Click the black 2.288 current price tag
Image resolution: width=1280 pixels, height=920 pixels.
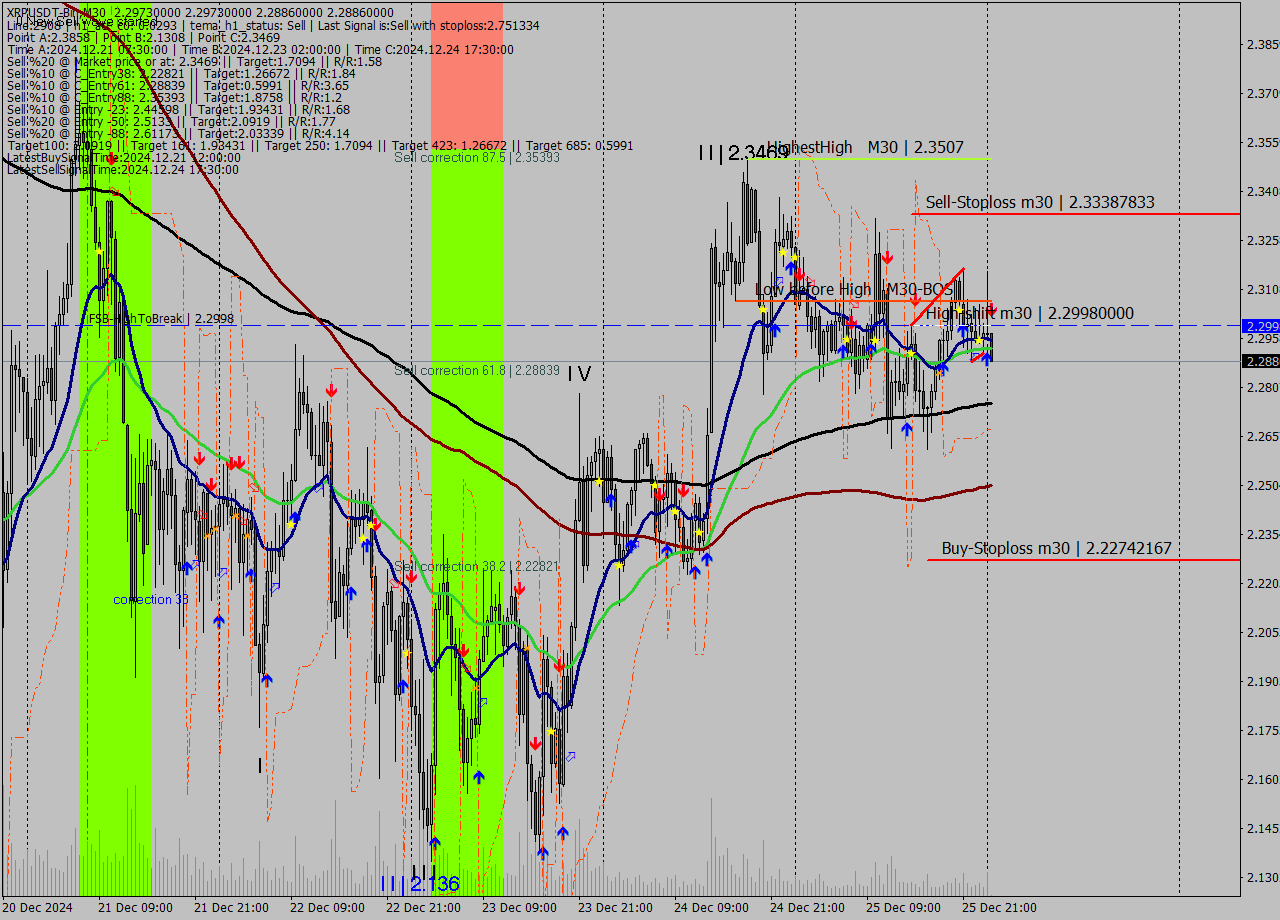point(1260,361)
